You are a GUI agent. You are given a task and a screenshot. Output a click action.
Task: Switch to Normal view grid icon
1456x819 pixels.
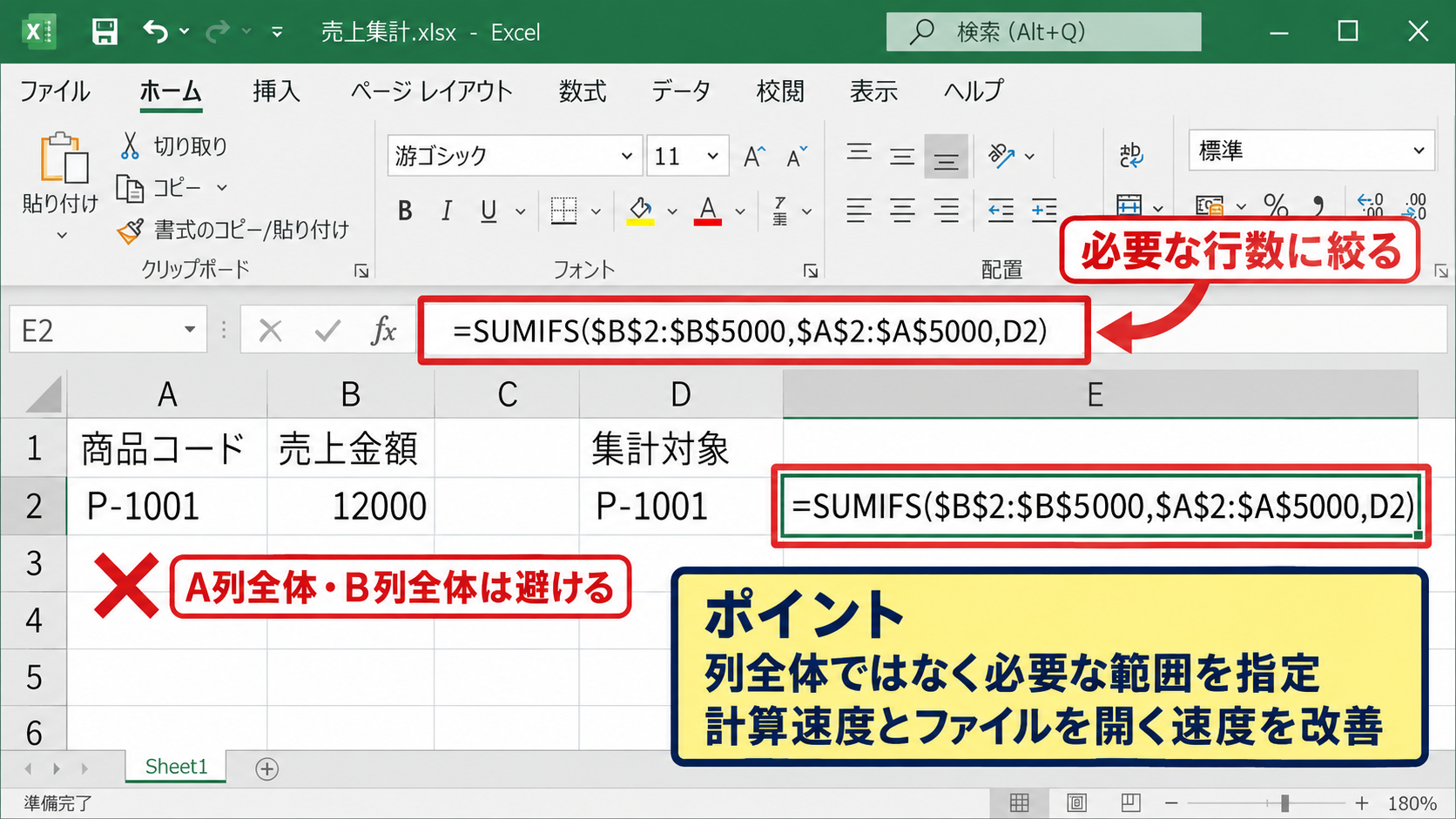click(1019, 802)
